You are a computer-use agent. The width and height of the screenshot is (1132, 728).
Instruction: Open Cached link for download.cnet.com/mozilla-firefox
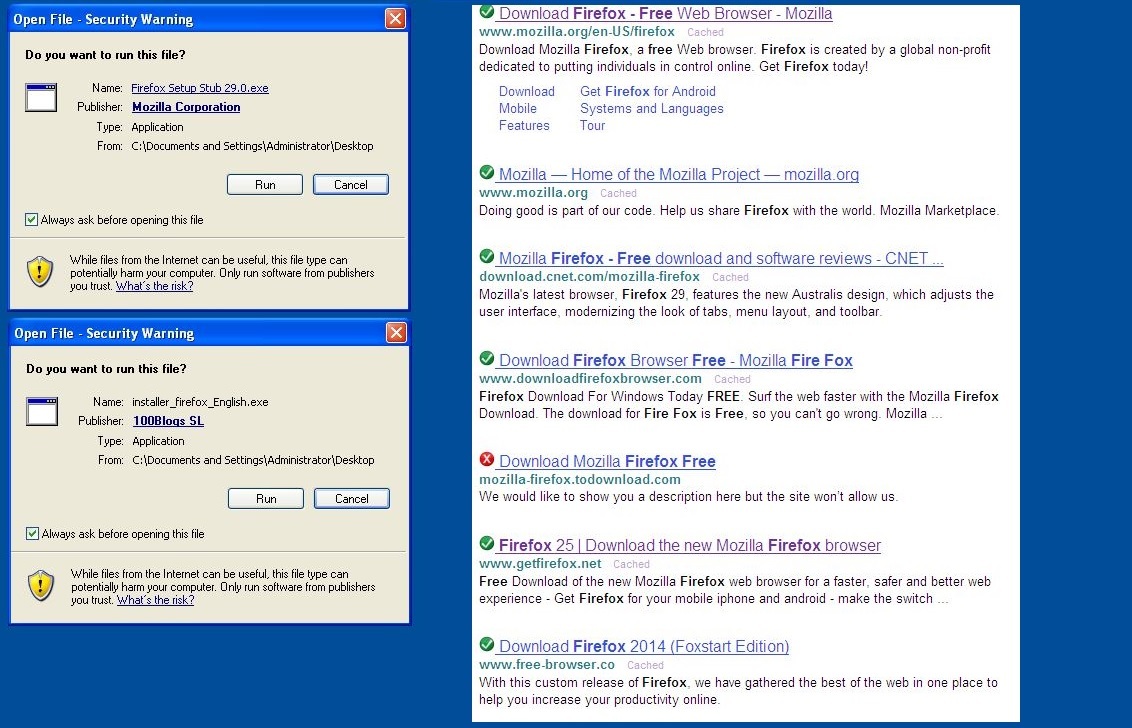pos(730,277)
